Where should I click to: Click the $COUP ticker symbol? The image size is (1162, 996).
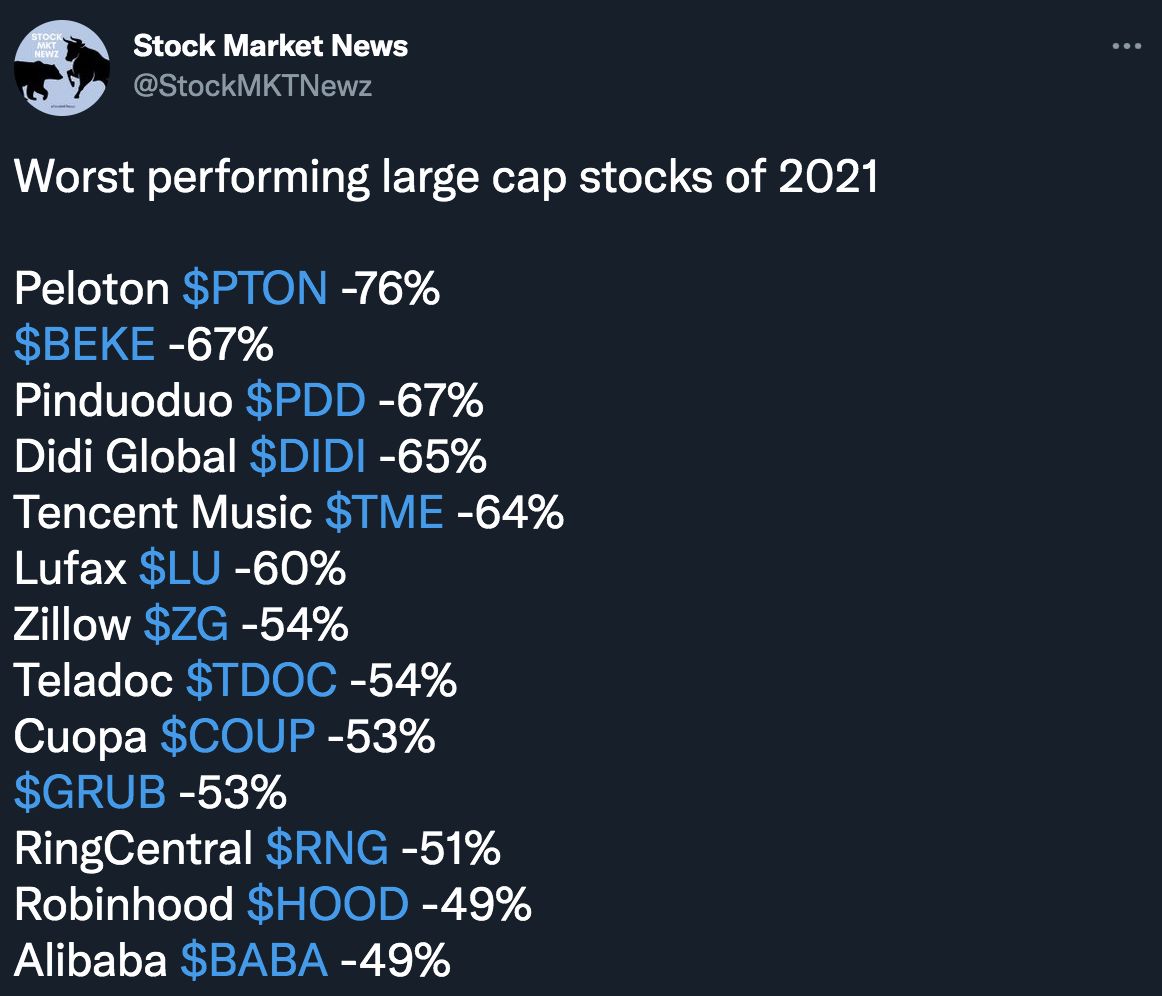238,737
